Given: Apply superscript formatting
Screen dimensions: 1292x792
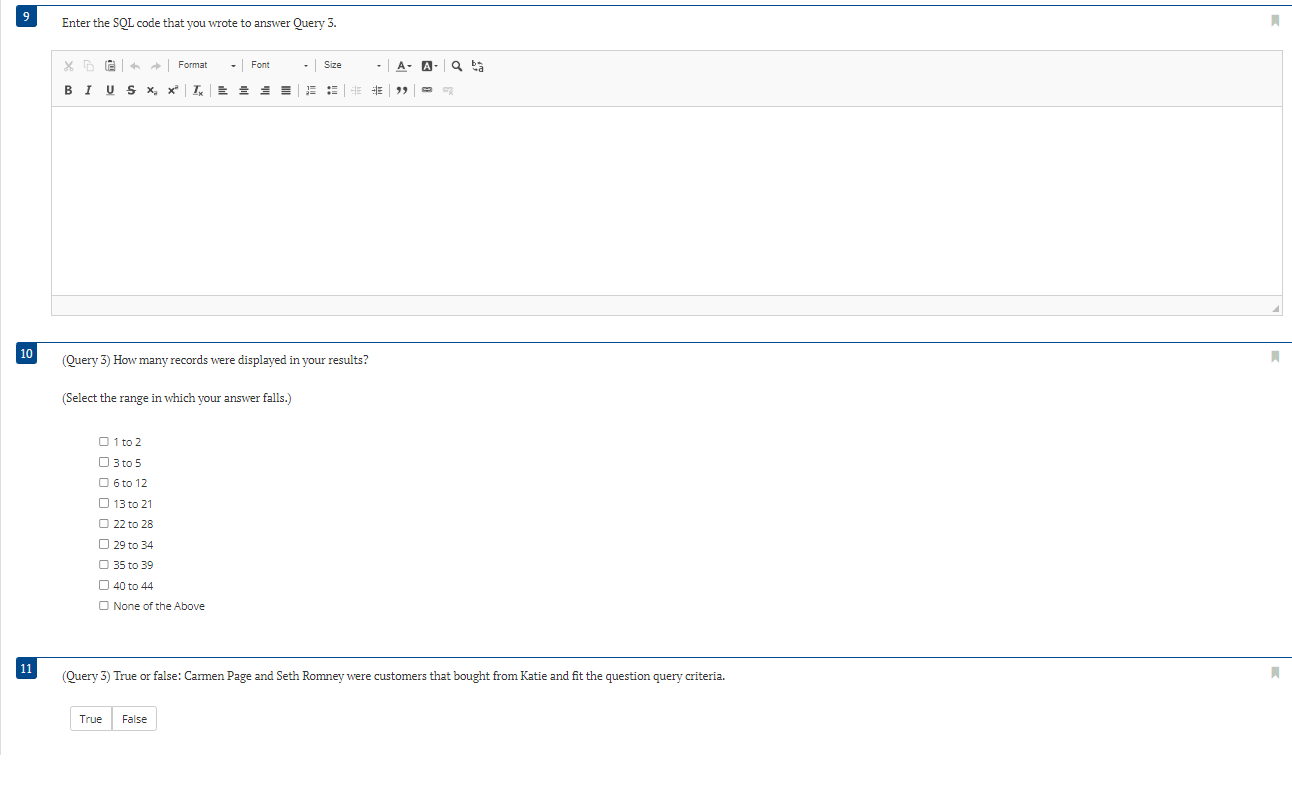Looking at the screenshot, I should [x=172, y=90].
